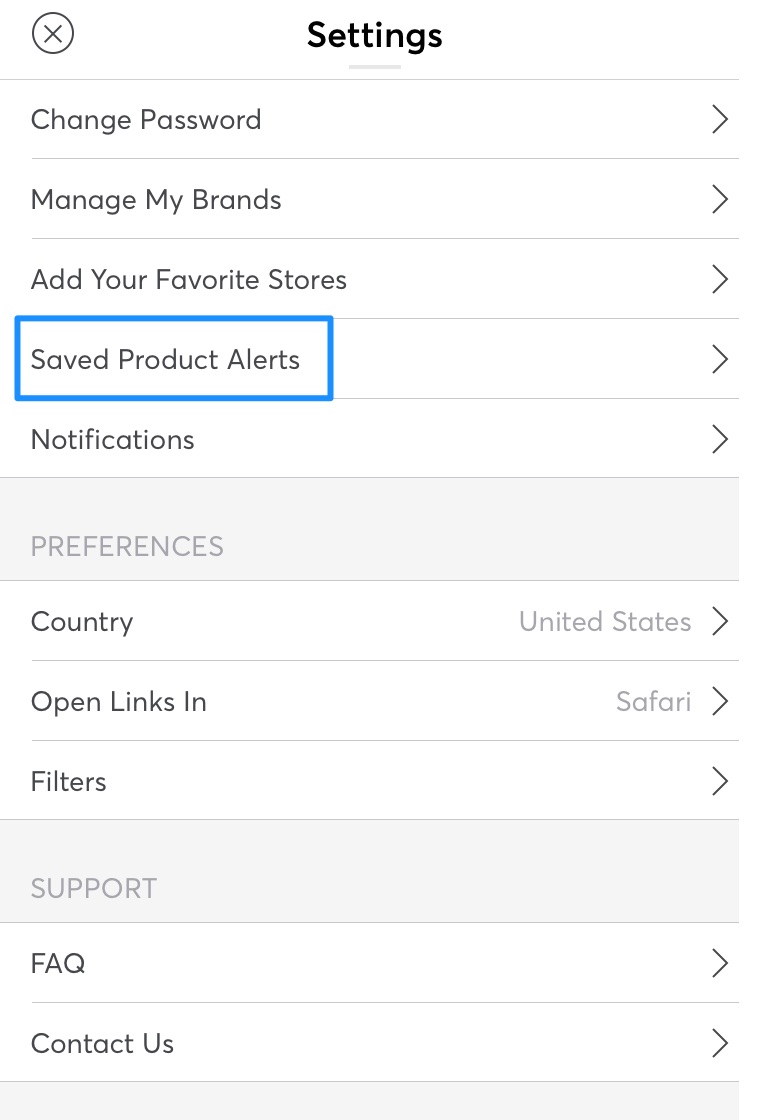The image size is (780, 1120).
Task: Open Manage My Brands
Action: click(x=369, y=199)
